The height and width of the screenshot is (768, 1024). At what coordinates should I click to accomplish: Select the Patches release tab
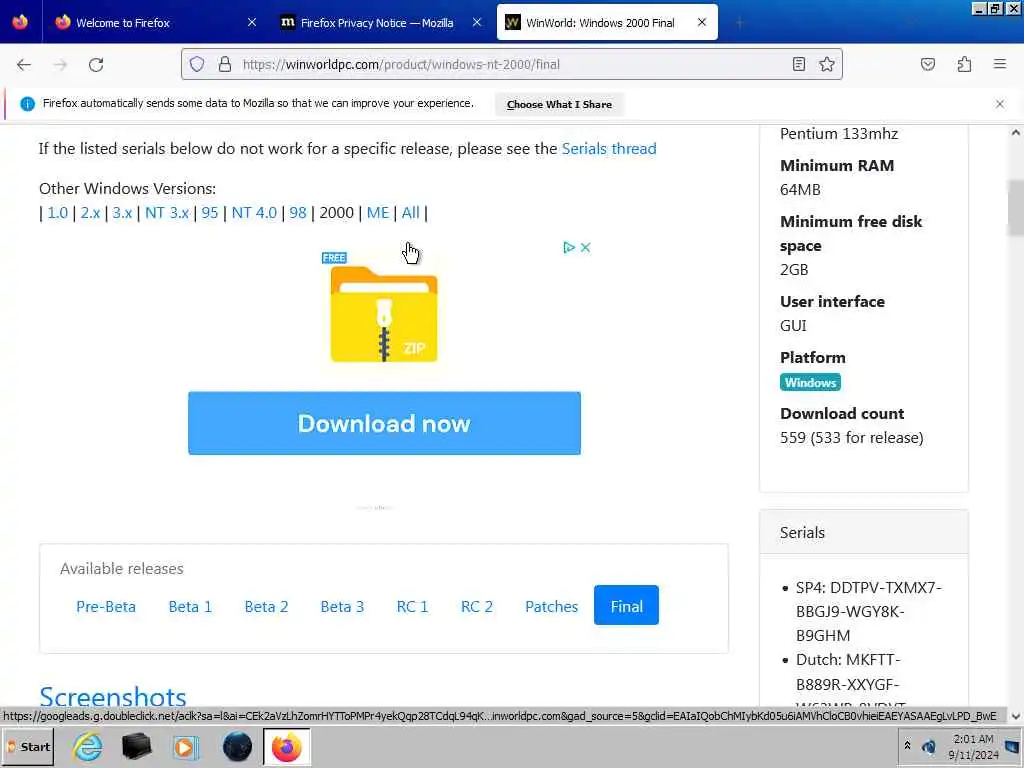[551, 607]
